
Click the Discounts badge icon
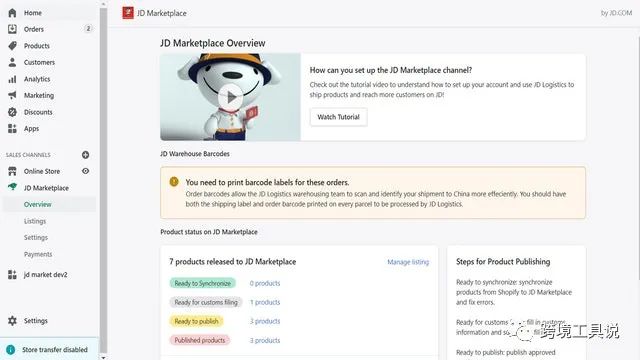tap(12, 112)
